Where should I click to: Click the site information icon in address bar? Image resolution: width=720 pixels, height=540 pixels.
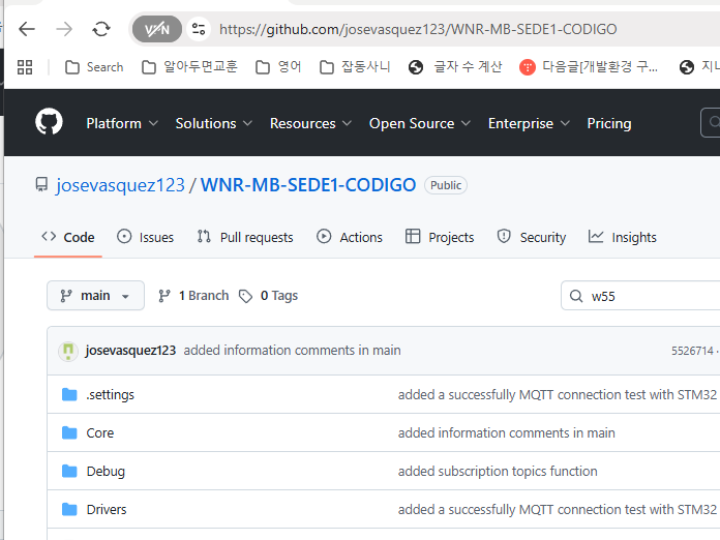(x=198, y=29)
